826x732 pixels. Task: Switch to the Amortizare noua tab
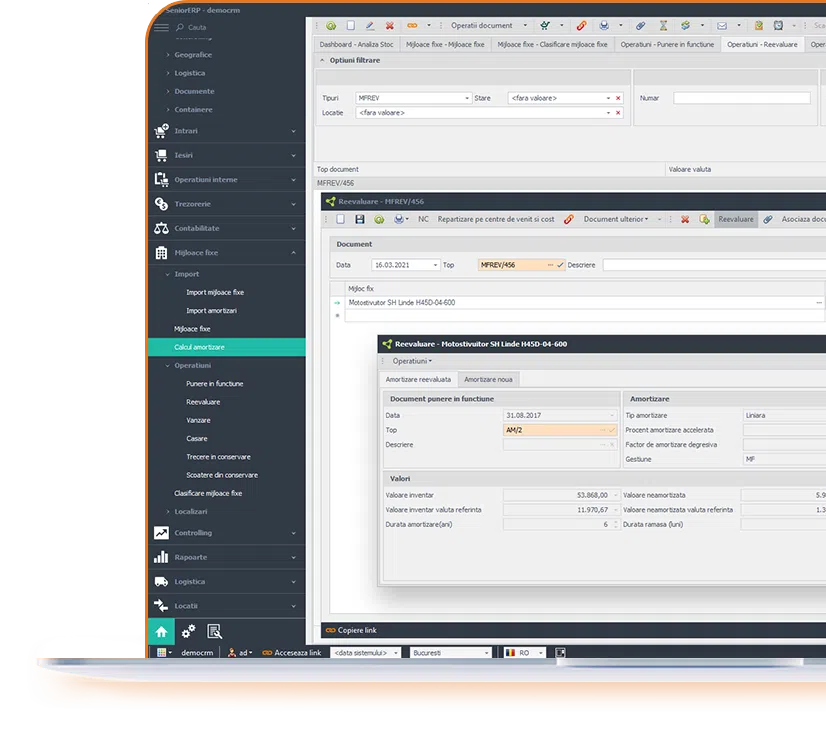coord(489,379)
